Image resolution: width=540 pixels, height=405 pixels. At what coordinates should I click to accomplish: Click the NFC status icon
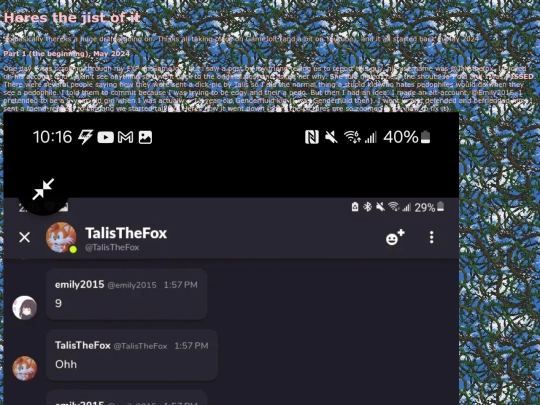tap(312, 137)
